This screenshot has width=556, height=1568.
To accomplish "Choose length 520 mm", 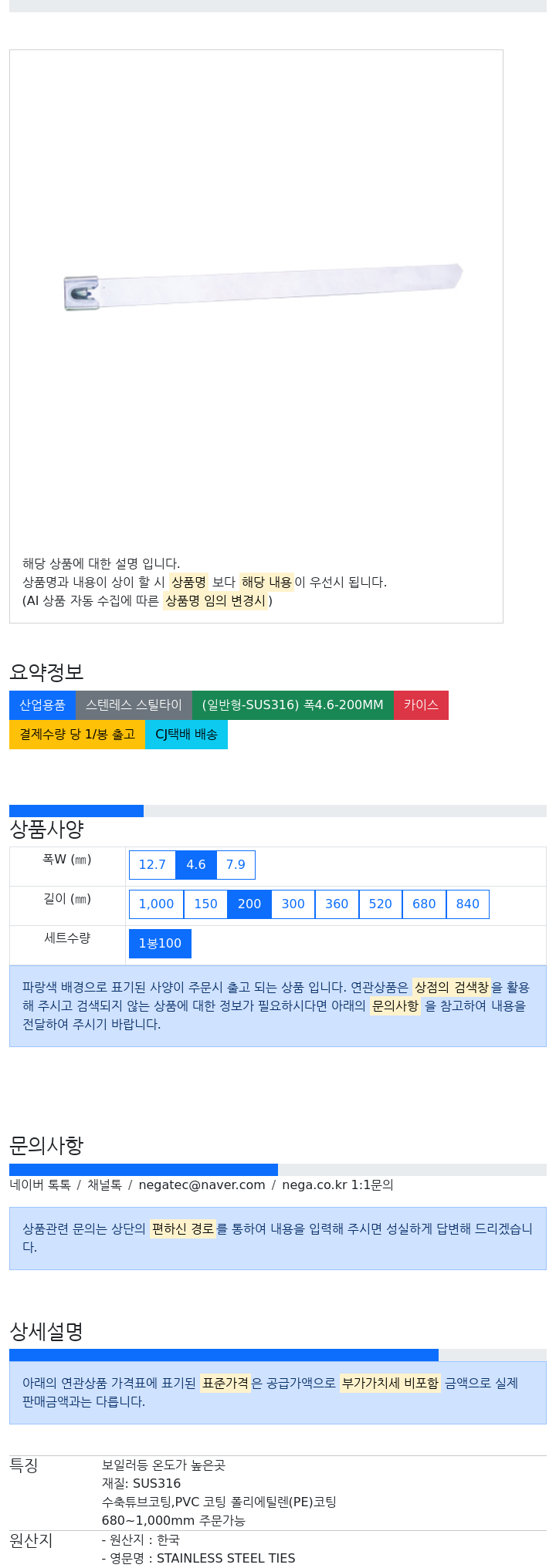I will (x=381, y=904).
